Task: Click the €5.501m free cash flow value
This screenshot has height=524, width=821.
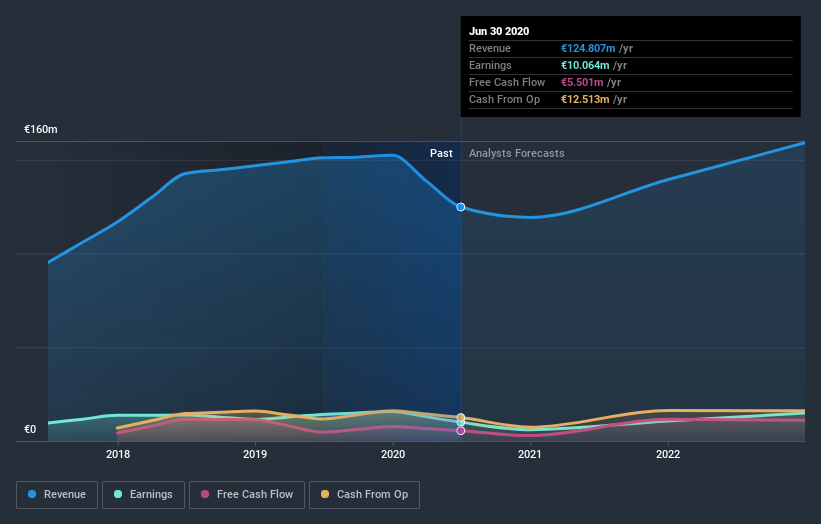Action: tap(582, 82)
